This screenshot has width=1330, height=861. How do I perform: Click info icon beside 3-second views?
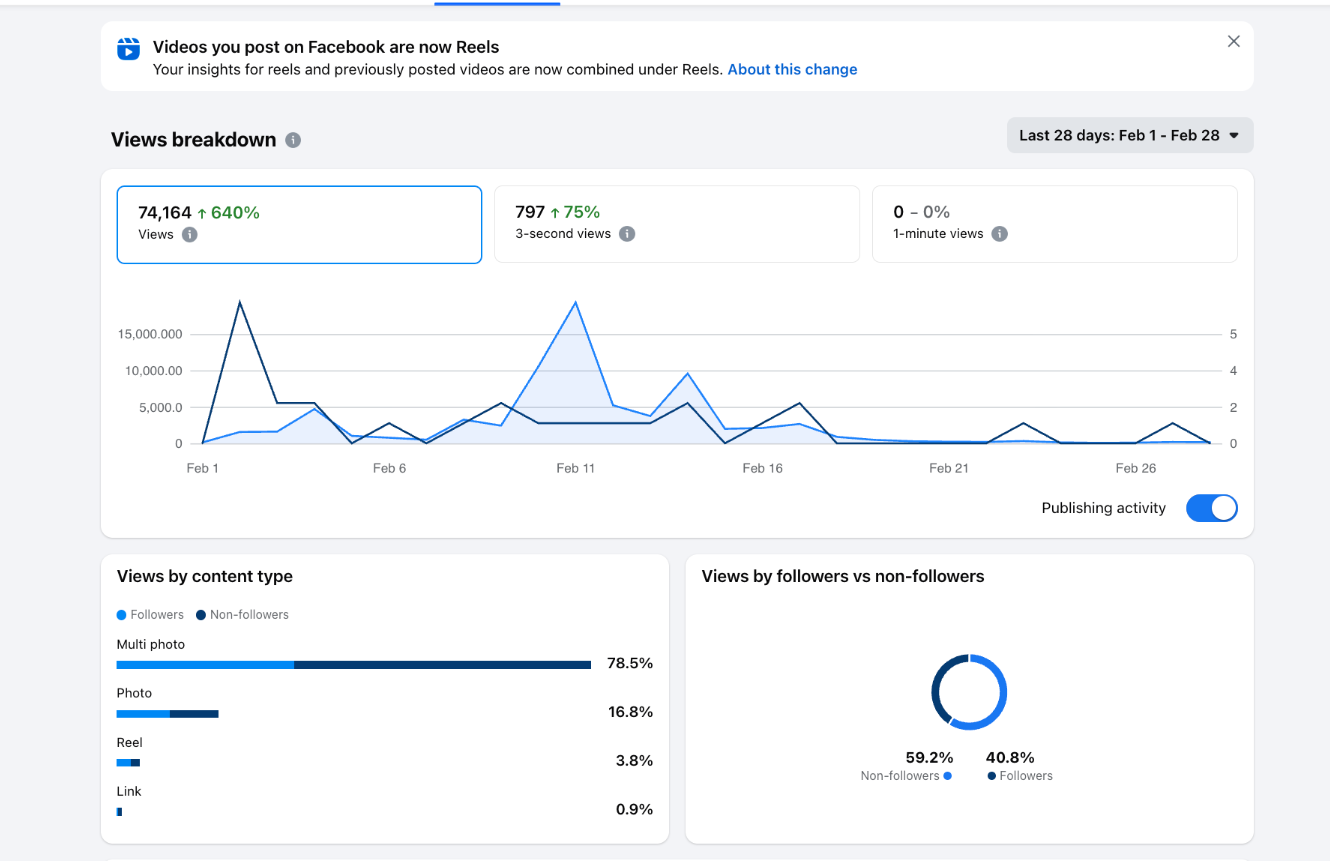(x=627, y=234)
